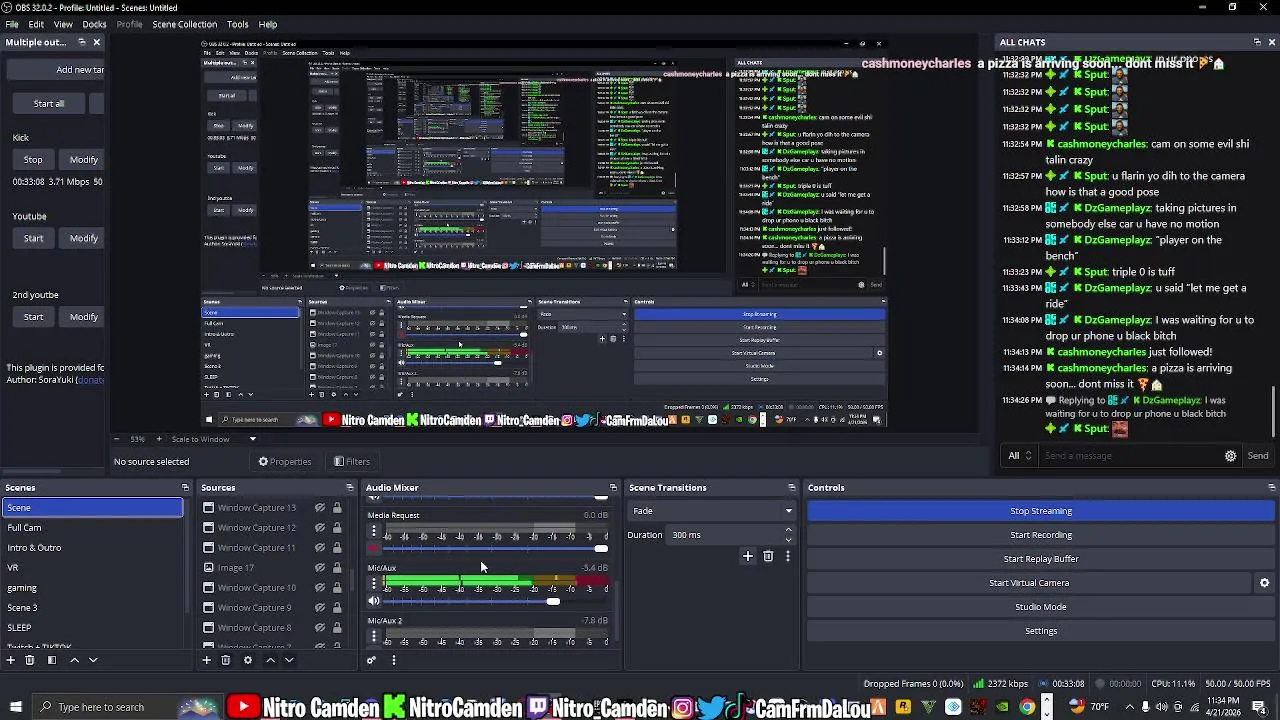Open Mic/Aux mixer options dots
Image resolution: width=1280 pixels, height=720 pixels.
[374, 584]
